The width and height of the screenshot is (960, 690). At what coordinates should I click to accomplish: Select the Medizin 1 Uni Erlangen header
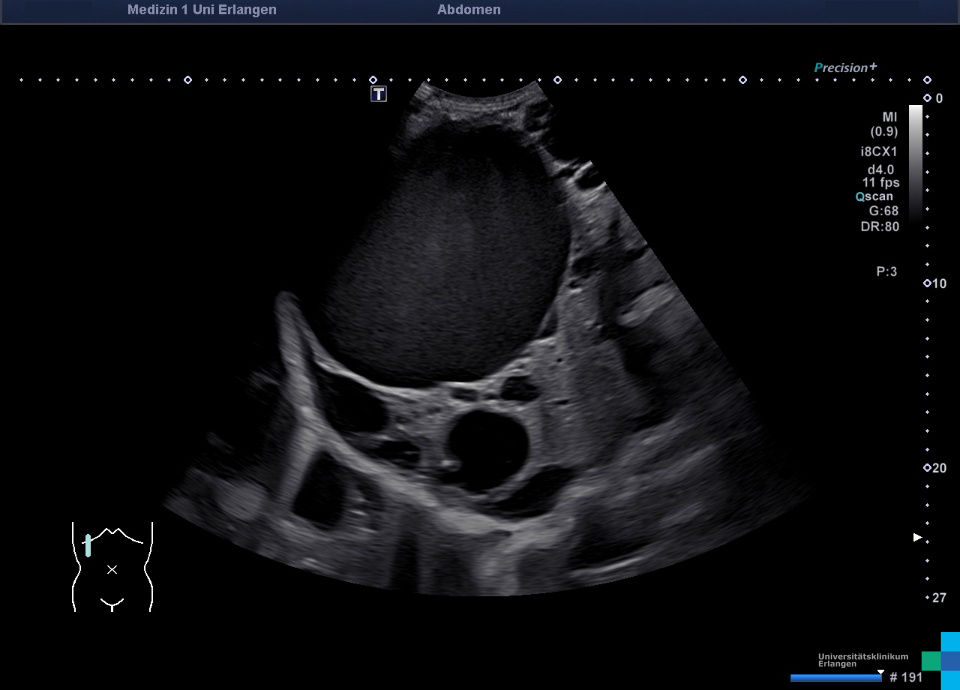[x=202, y=10]
